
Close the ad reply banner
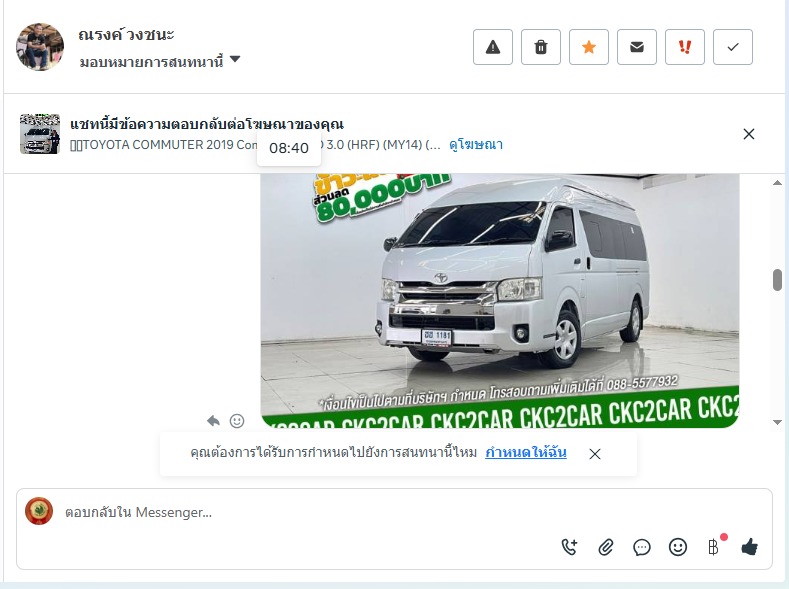(x=749, y=134)
